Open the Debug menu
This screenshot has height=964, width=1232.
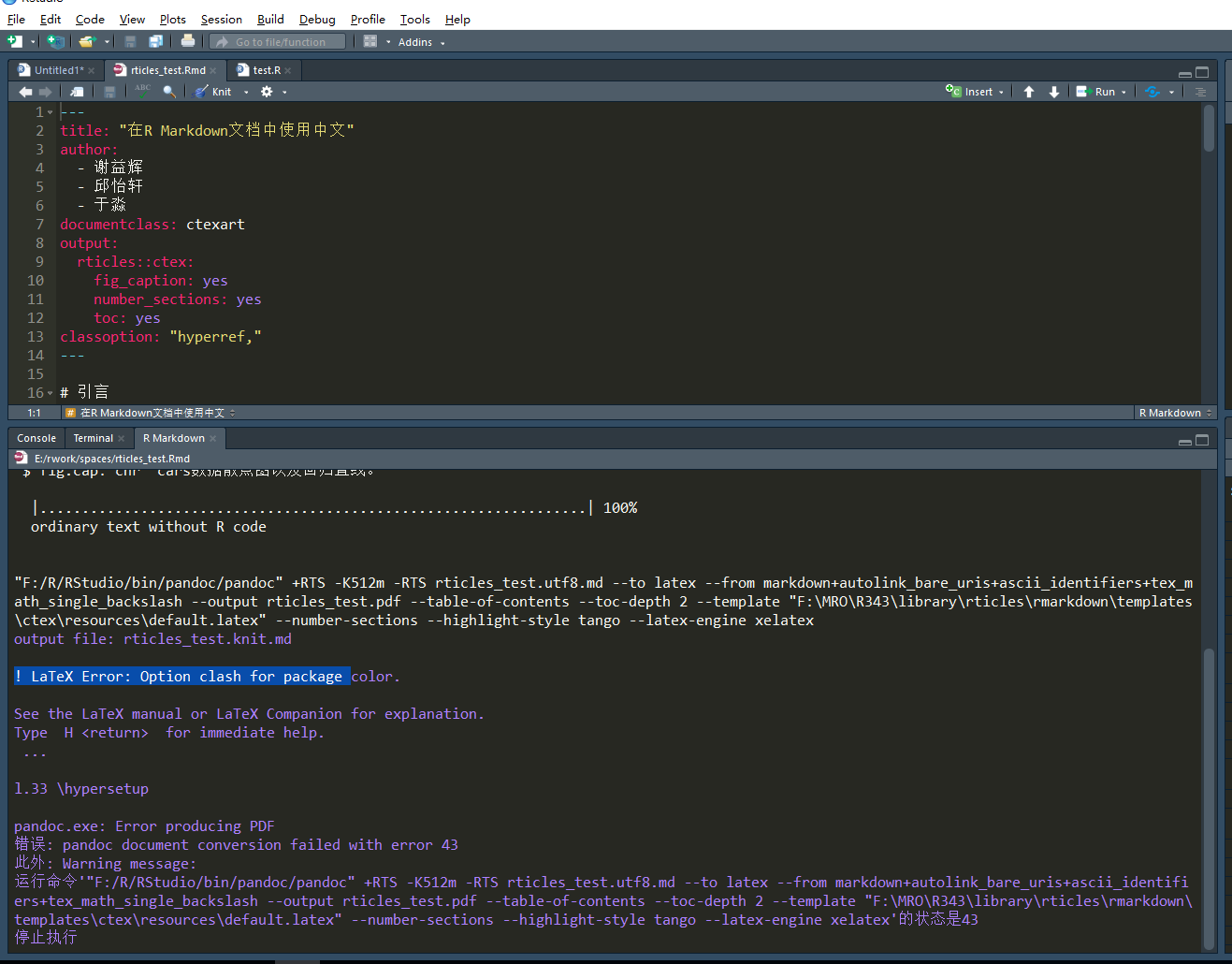click(x=317, y=19)
